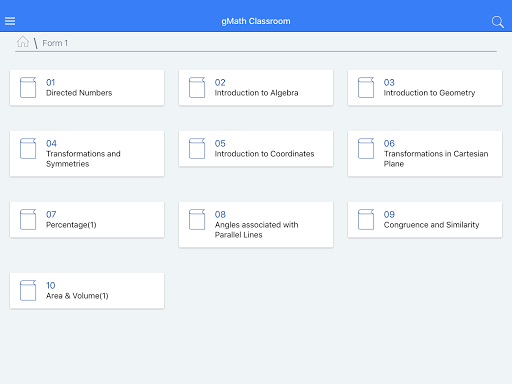Open the hamburger menu
The height and width of the screenshot is (384, 512).
pyautogui.click(x=10, y=21)
